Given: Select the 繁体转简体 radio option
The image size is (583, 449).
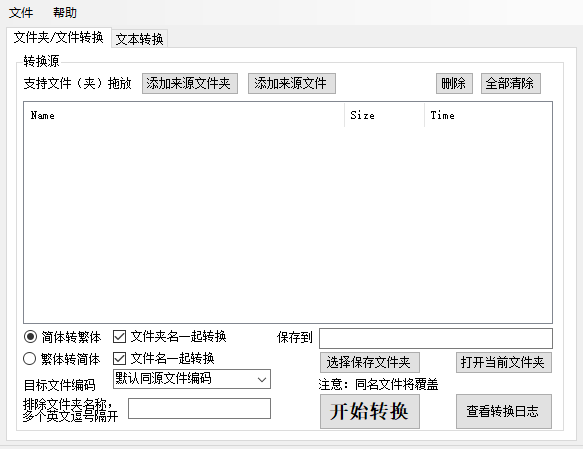Looking at the screenshot, I should [62, 359].
